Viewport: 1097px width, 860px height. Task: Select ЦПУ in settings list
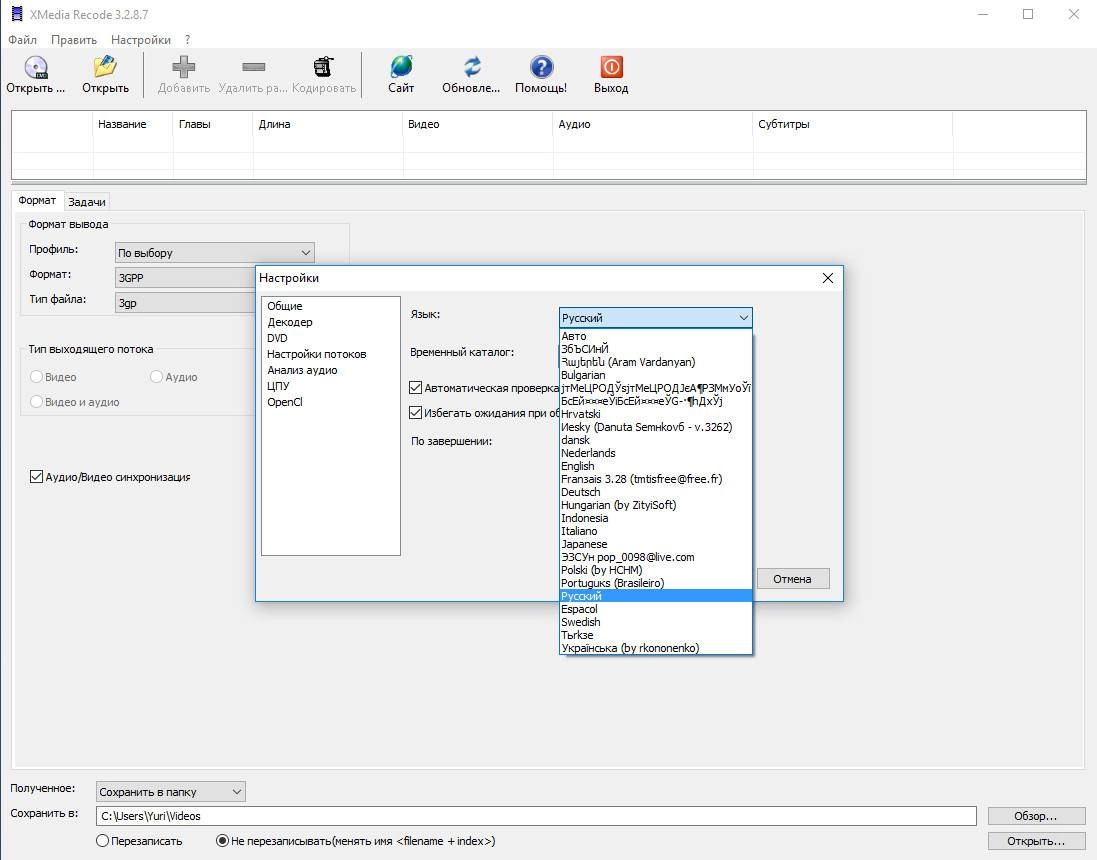[278, 386]
